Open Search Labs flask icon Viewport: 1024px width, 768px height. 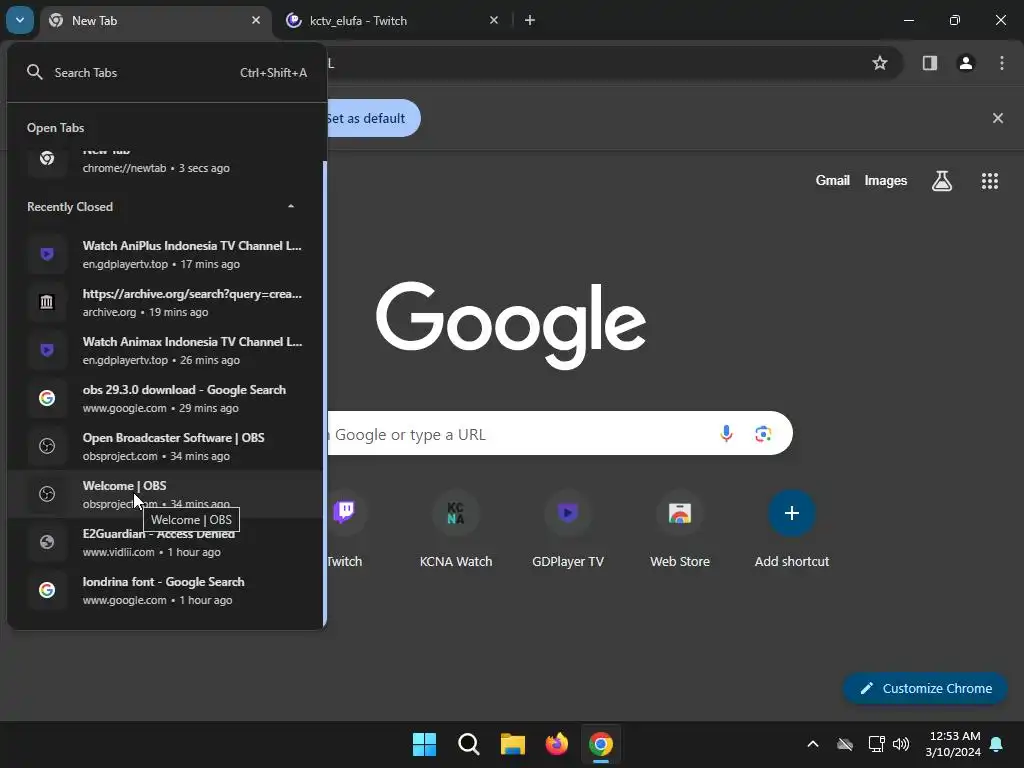click(942, 181)
